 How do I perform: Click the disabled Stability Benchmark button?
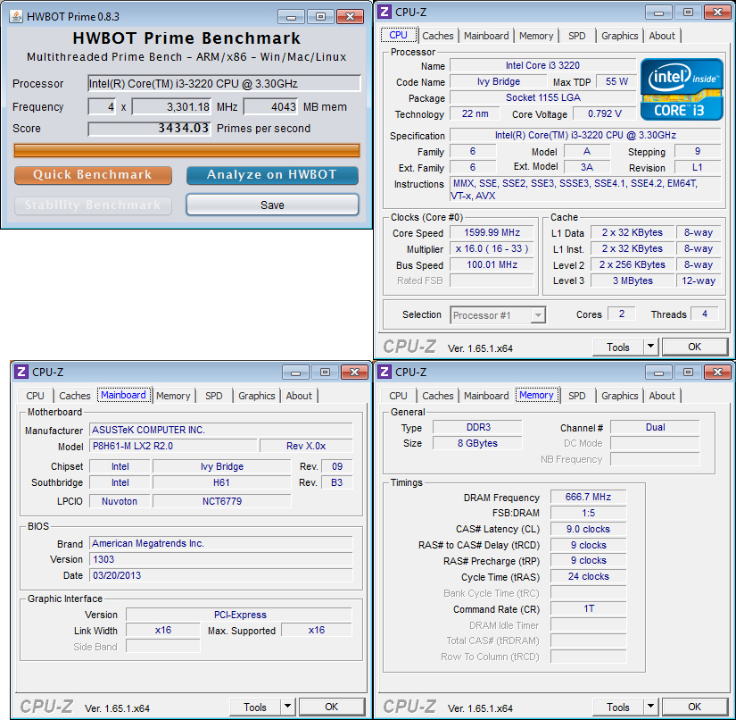coord(93,205)
